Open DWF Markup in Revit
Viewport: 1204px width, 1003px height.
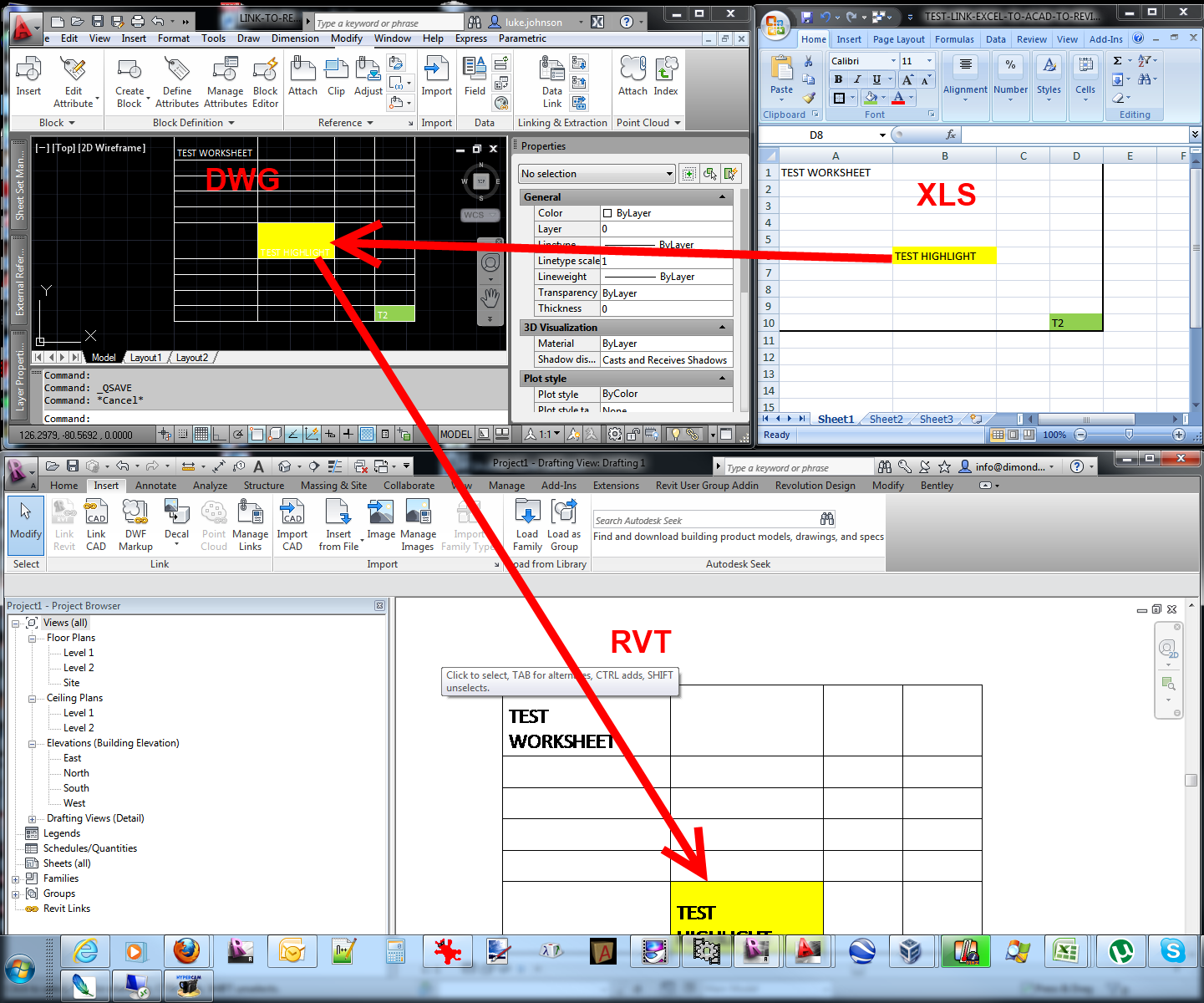click(135, 525)
